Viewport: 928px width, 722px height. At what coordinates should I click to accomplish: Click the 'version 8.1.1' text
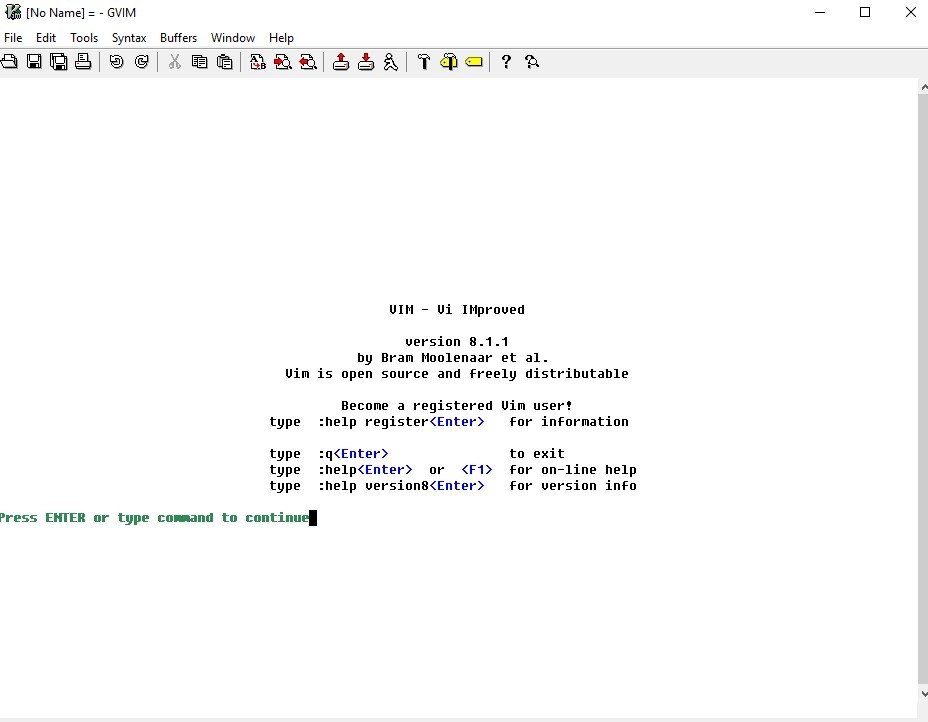click(x=457, y=341)
